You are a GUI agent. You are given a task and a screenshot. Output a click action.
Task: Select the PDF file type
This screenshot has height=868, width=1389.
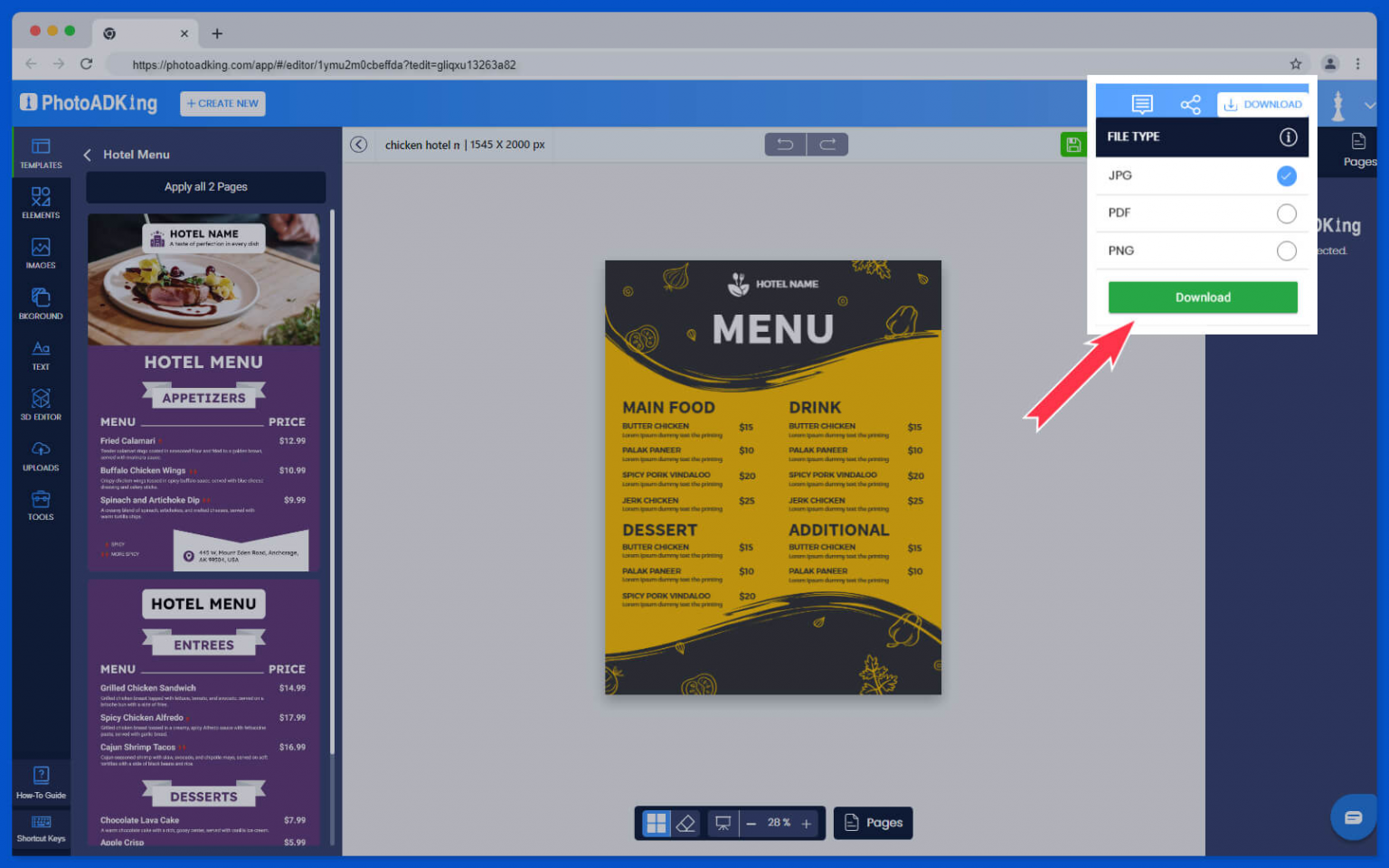(x=1286, y=213)
